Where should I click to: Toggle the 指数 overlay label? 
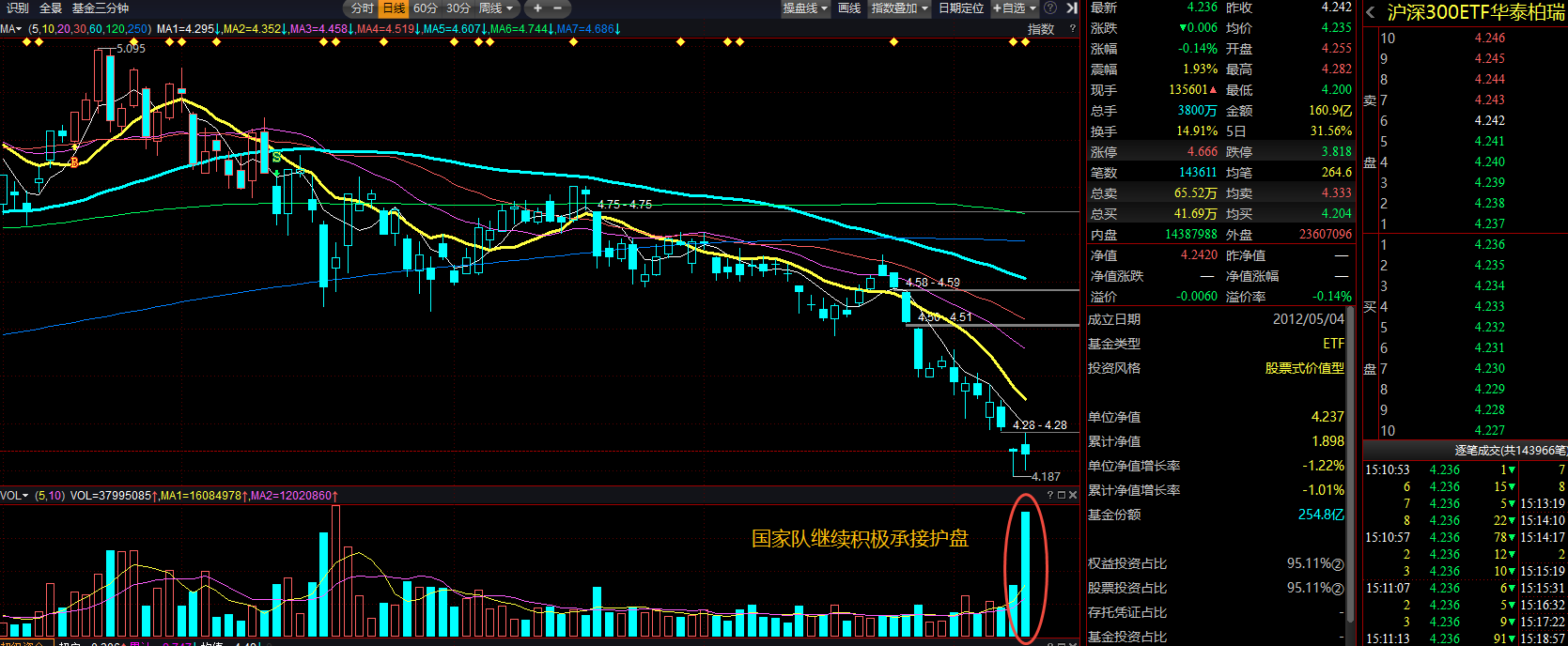[x=1041, y=29]
